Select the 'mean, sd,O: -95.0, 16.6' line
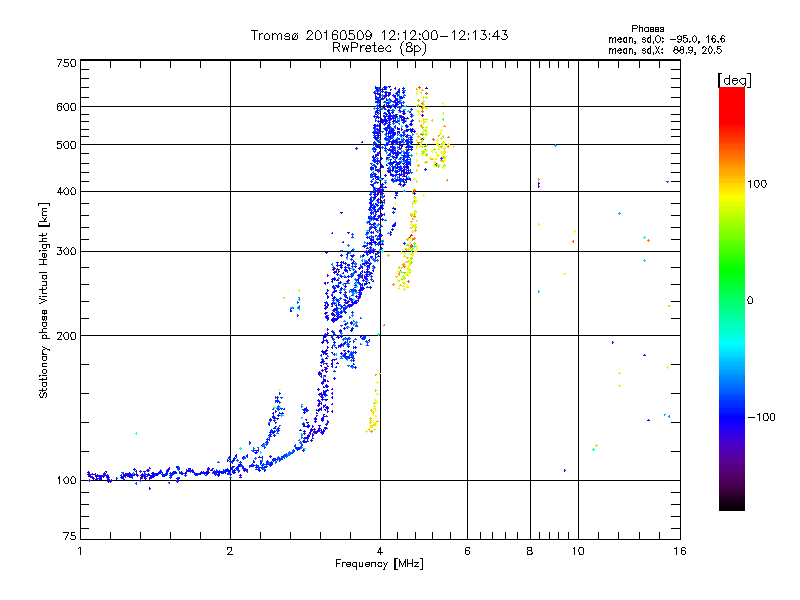This screenshot has height=600, width=800. 666,39
